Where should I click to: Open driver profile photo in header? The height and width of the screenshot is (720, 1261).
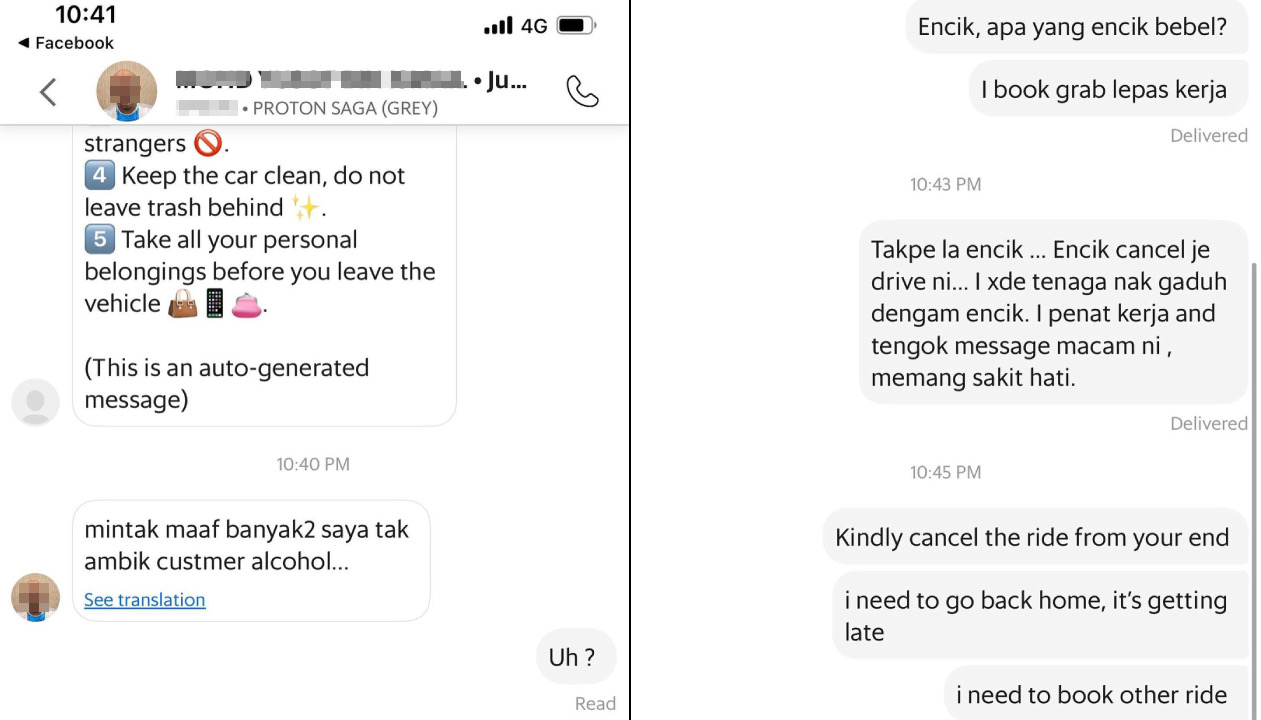(126, 91)
